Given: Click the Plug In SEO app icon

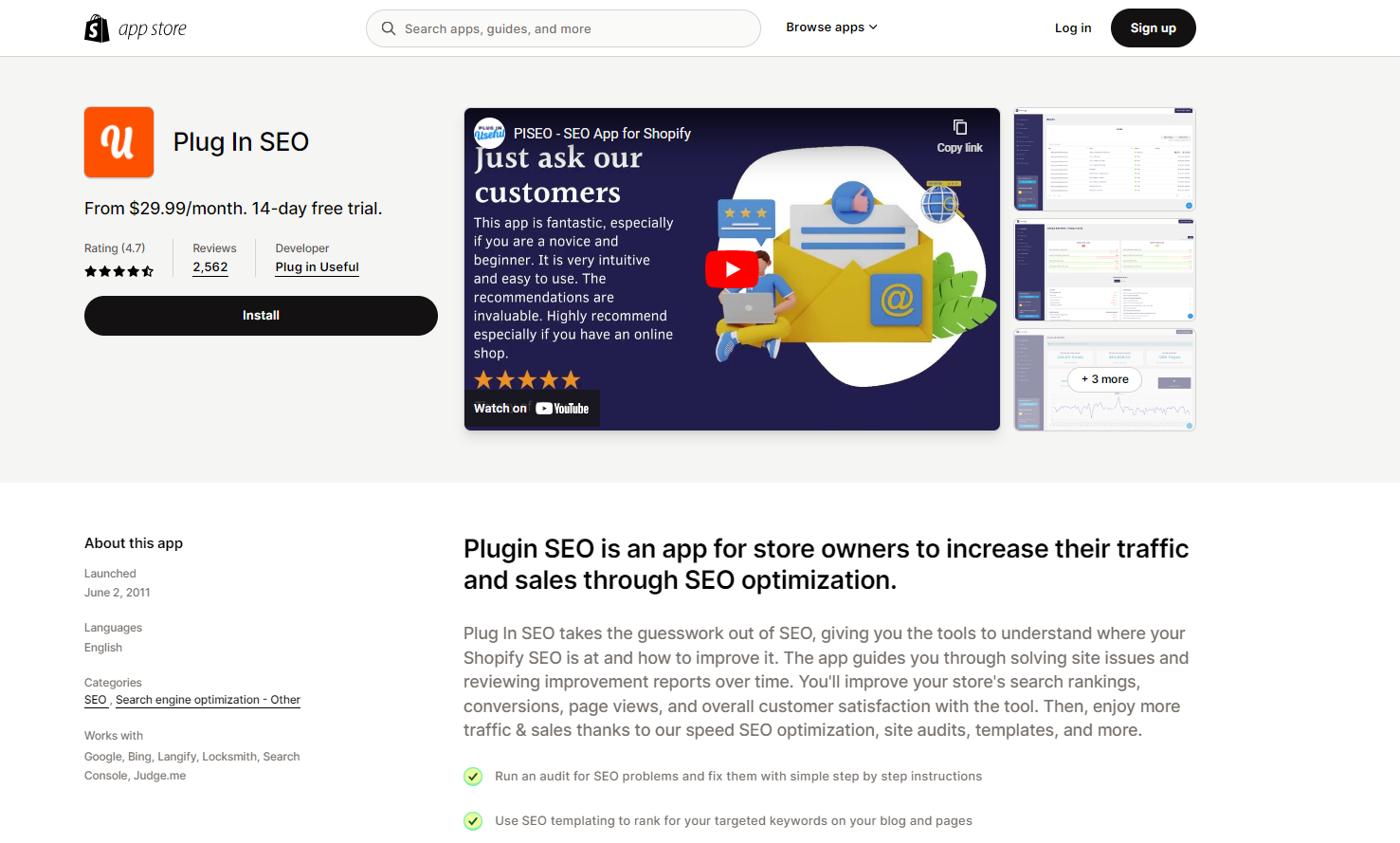Looking at the screenshot, I should (x=119, y=142).
